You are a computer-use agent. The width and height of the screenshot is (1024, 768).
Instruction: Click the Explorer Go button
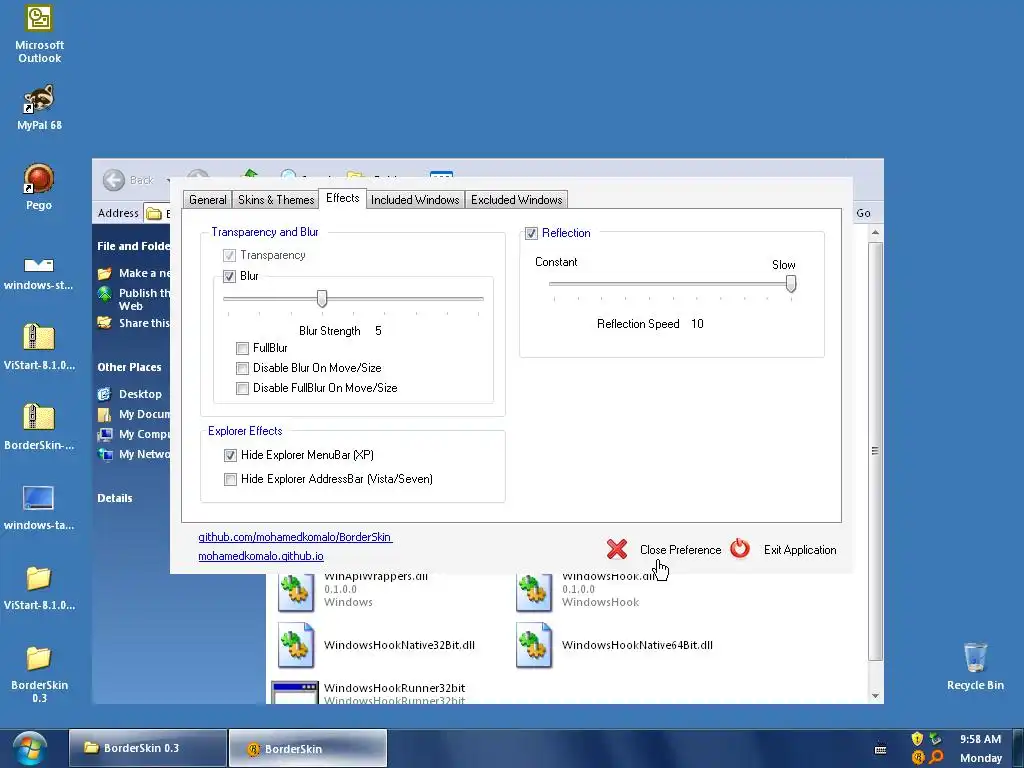point(863,213)
